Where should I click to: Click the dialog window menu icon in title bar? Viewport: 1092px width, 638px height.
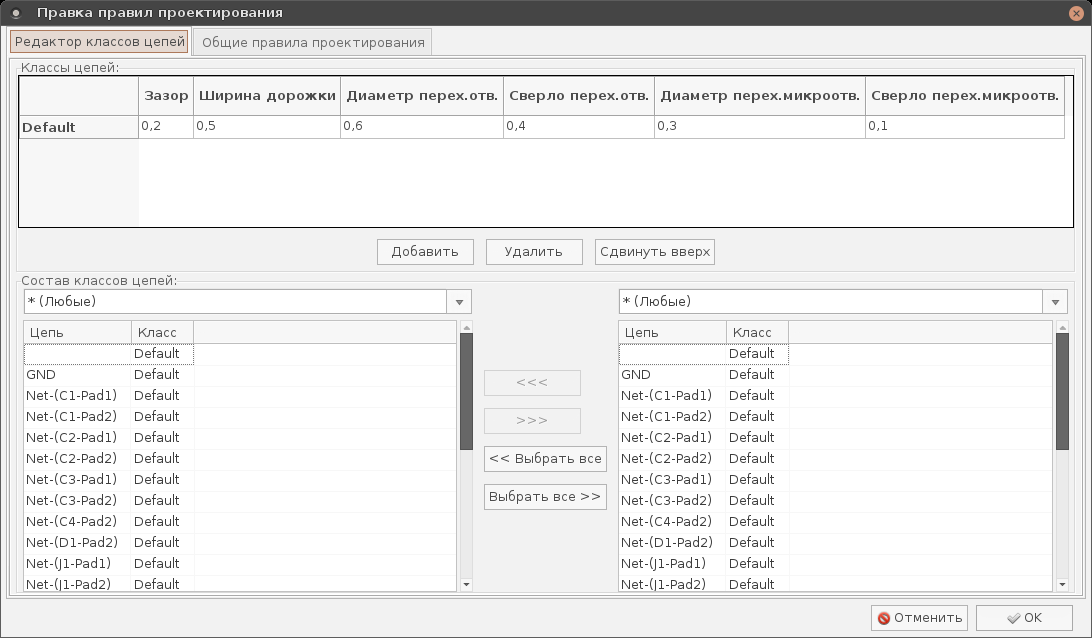(x=15, y=13)
